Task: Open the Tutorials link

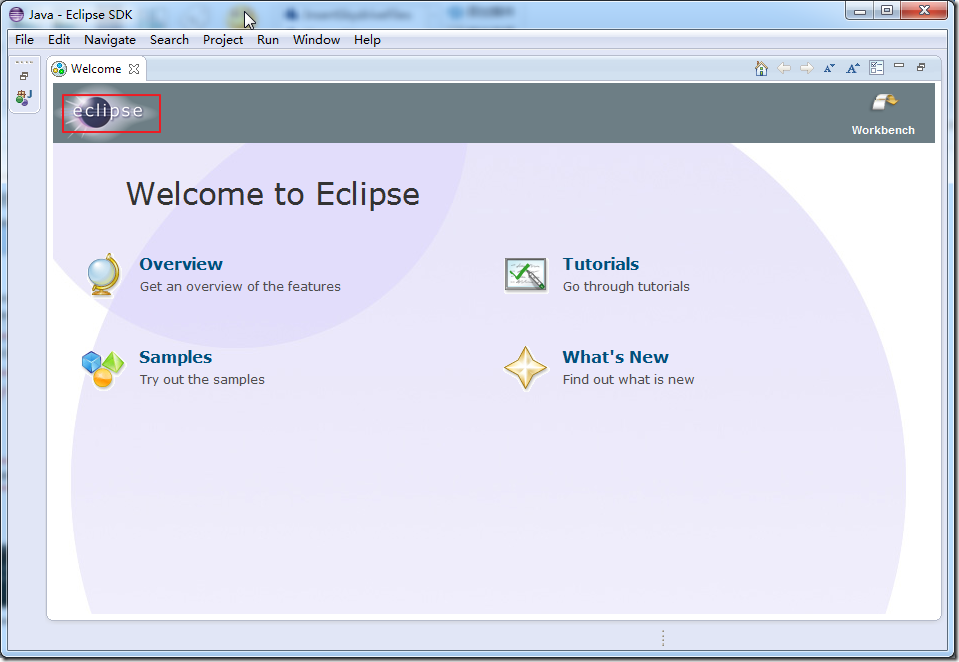Action: point(601,264)
